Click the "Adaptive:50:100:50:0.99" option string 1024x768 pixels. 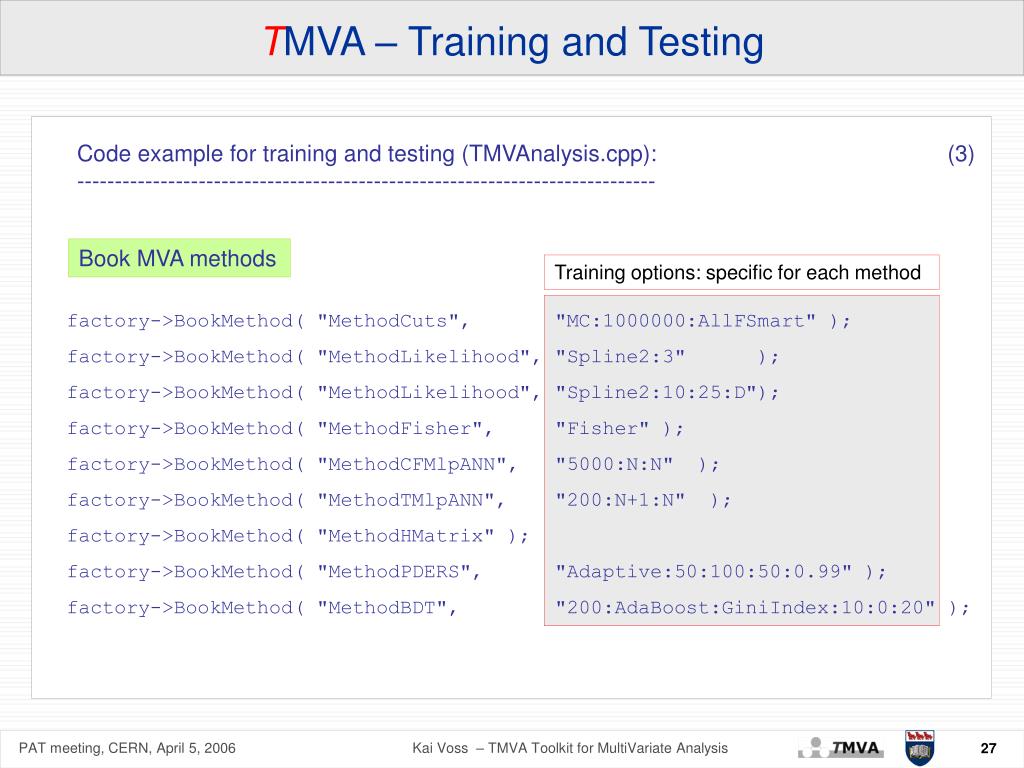coord(703,571)
